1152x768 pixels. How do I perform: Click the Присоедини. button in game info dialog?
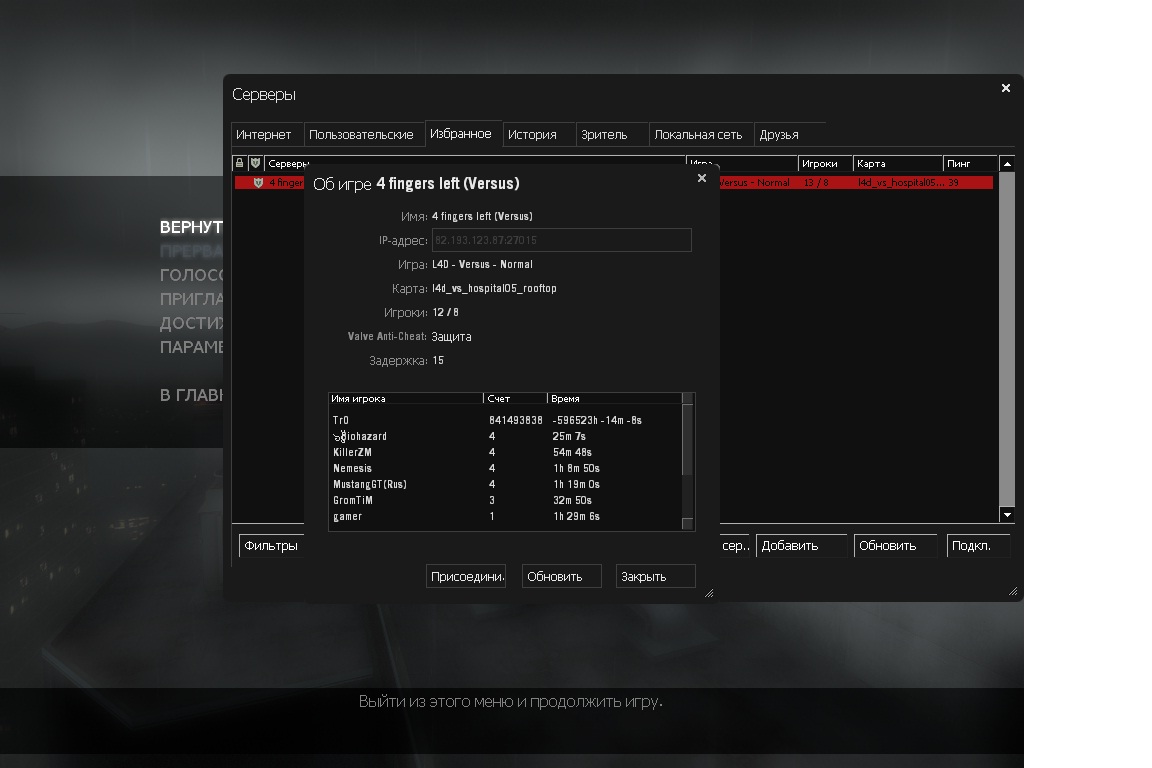coord(467,577)
